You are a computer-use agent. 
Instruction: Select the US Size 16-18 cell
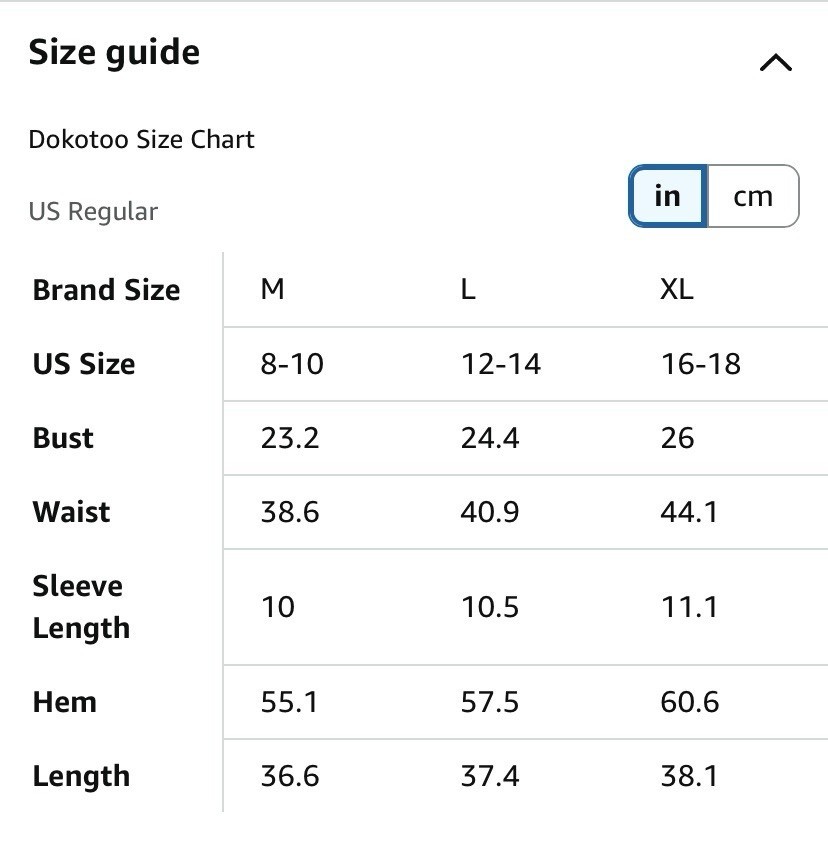(701, 363)
